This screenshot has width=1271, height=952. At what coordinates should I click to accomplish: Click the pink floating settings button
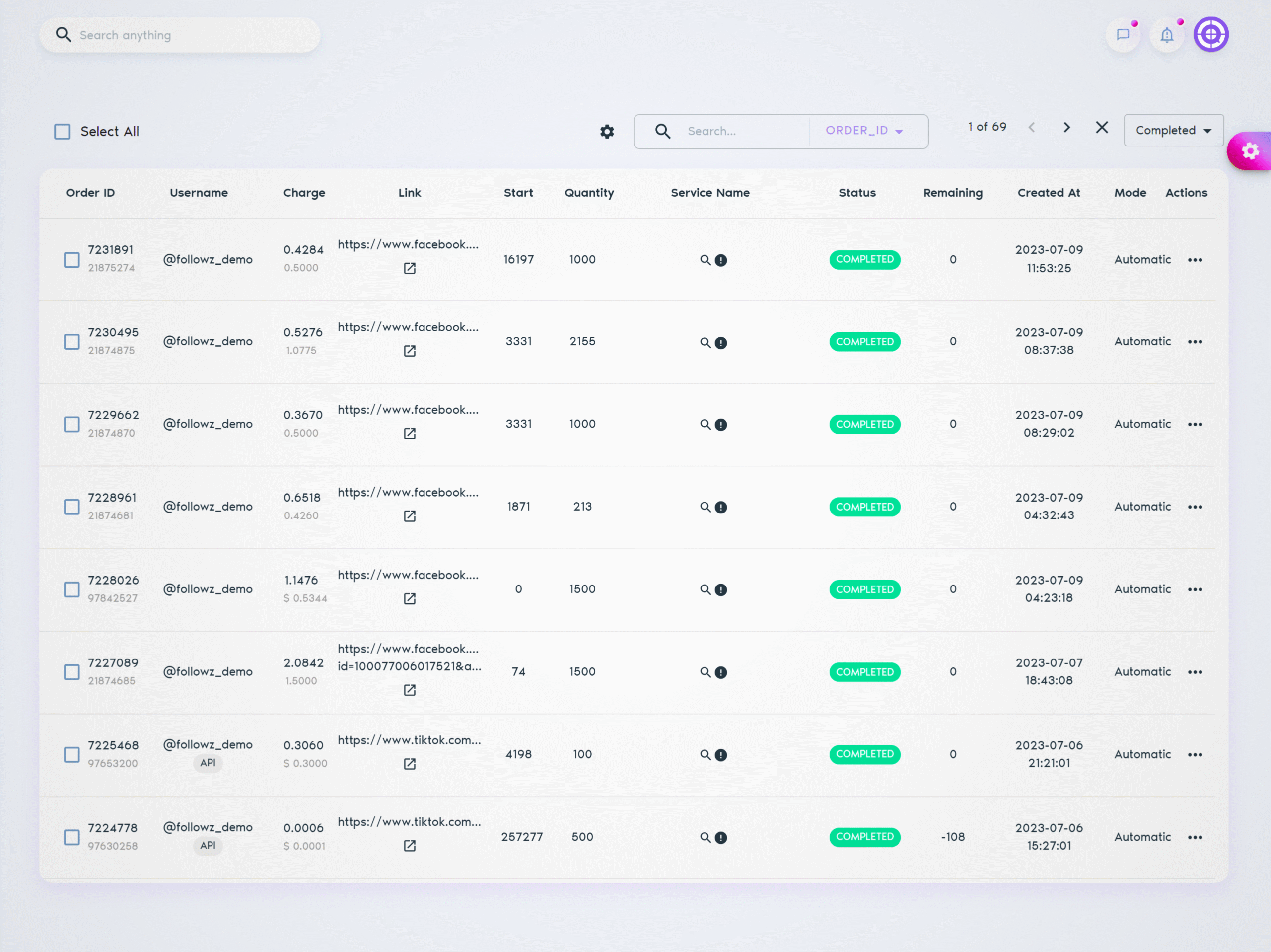click(x=1250, y=151)
